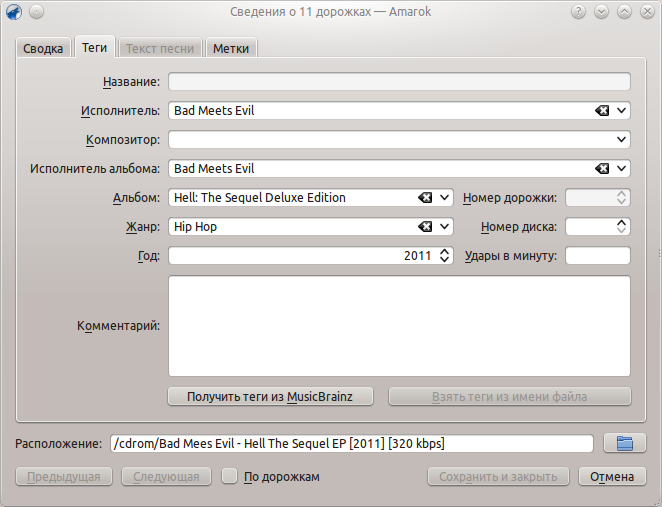Decrease the Номер диска spinner value
Screen dimensions: 662x507
621,230
